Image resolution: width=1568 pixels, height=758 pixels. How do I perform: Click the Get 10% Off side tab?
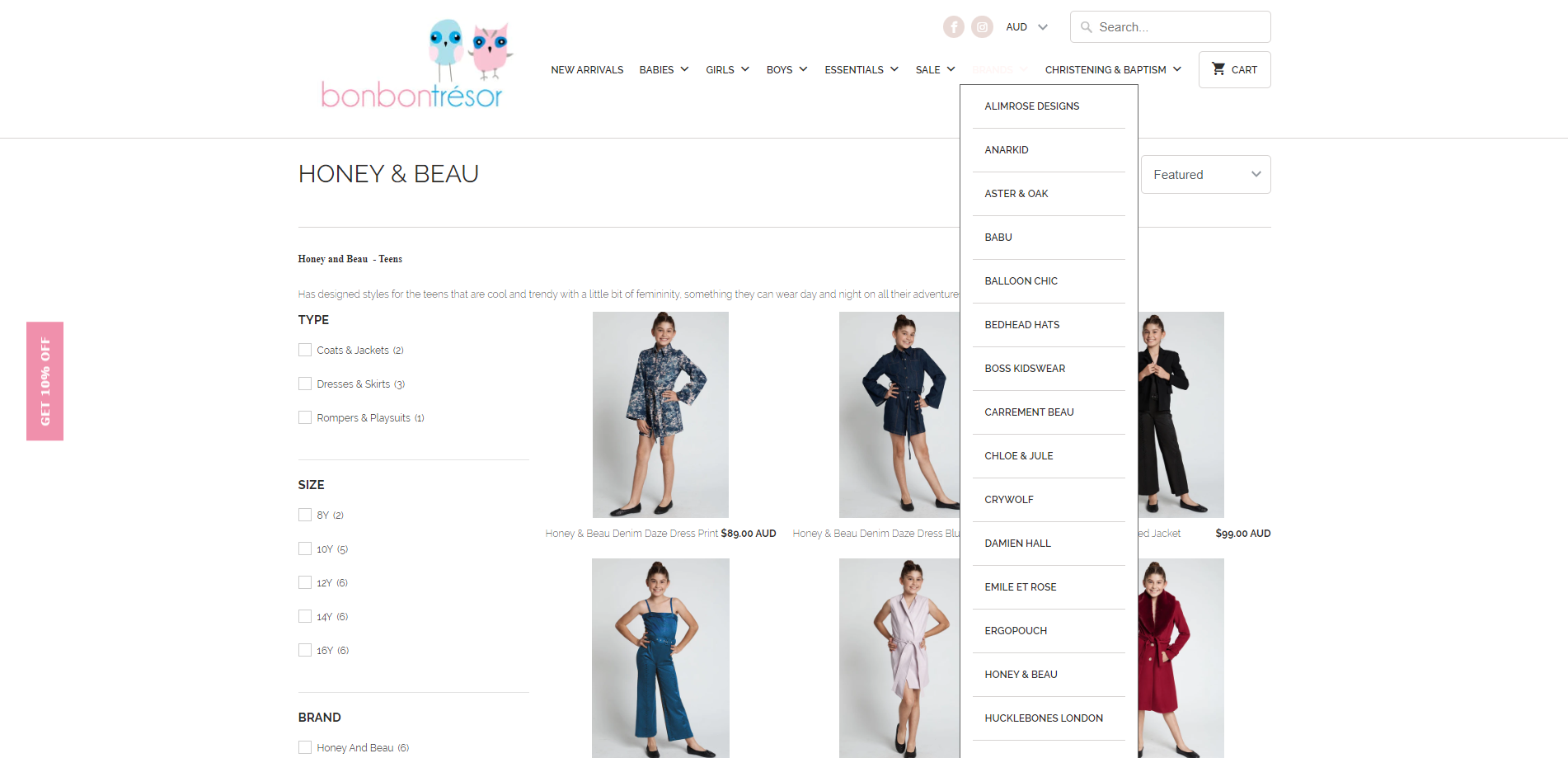45,381
